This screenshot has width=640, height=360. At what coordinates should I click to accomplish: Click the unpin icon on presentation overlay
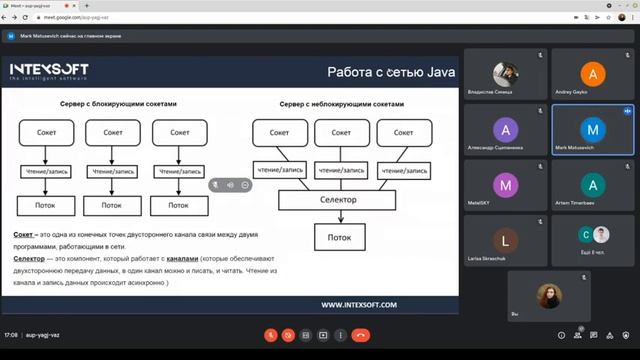point(216,185)
